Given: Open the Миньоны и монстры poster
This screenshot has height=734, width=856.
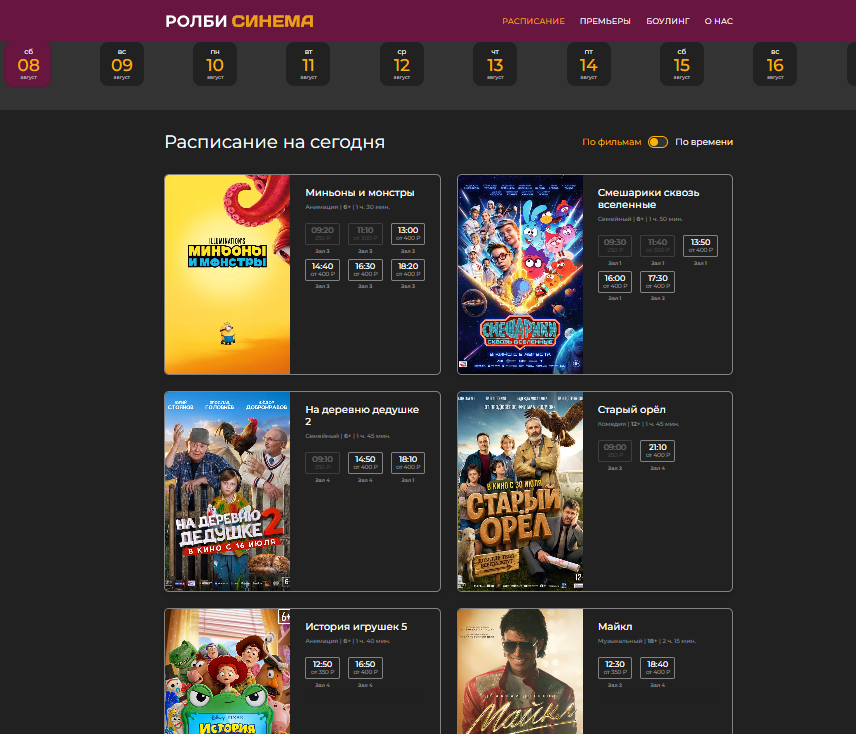Looking at the screenshot, I should pyautogui.click(x=227, y=274).
